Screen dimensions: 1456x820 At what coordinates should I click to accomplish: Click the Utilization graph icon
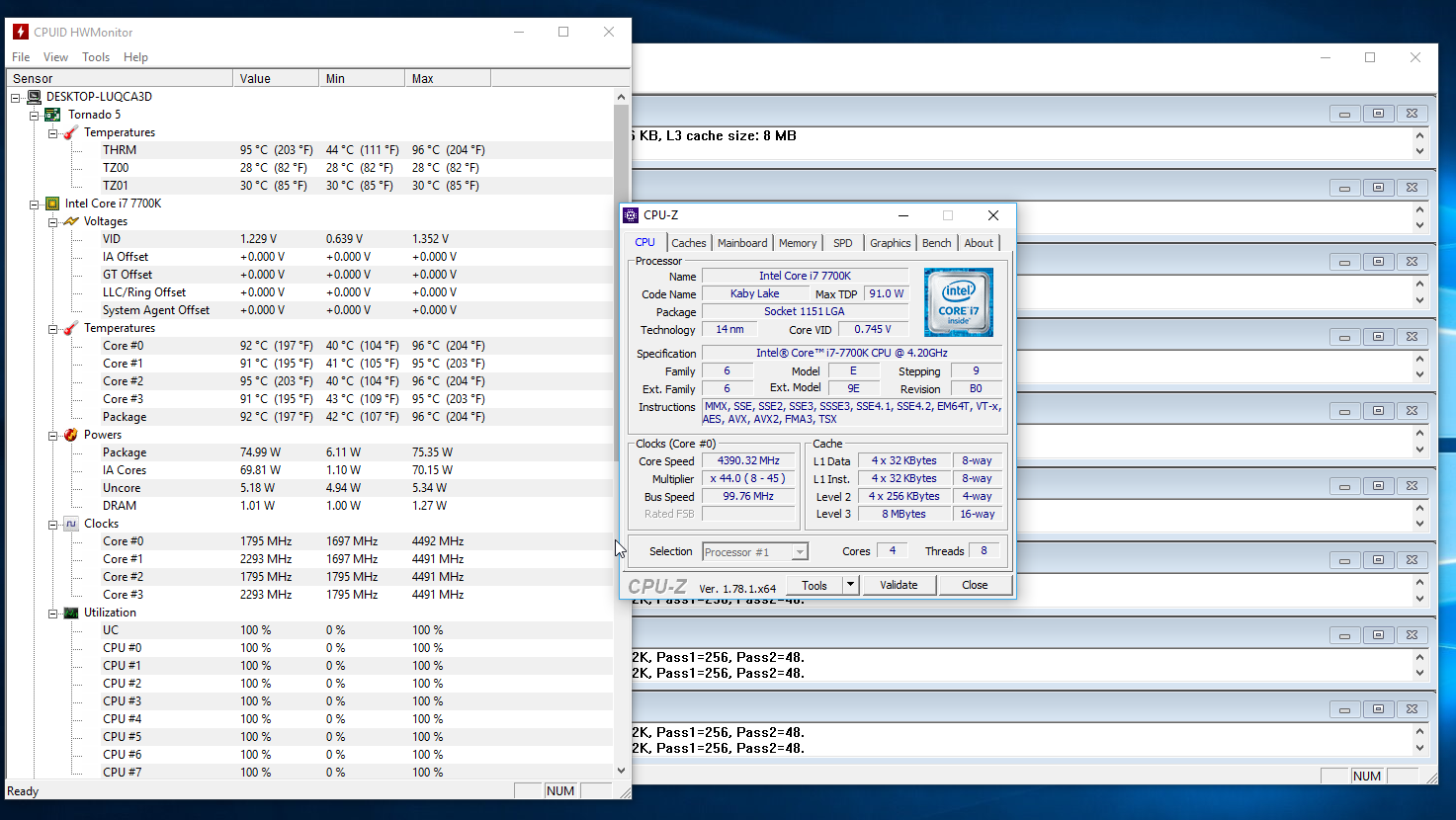pyautogui.click(x=71, y=613)
